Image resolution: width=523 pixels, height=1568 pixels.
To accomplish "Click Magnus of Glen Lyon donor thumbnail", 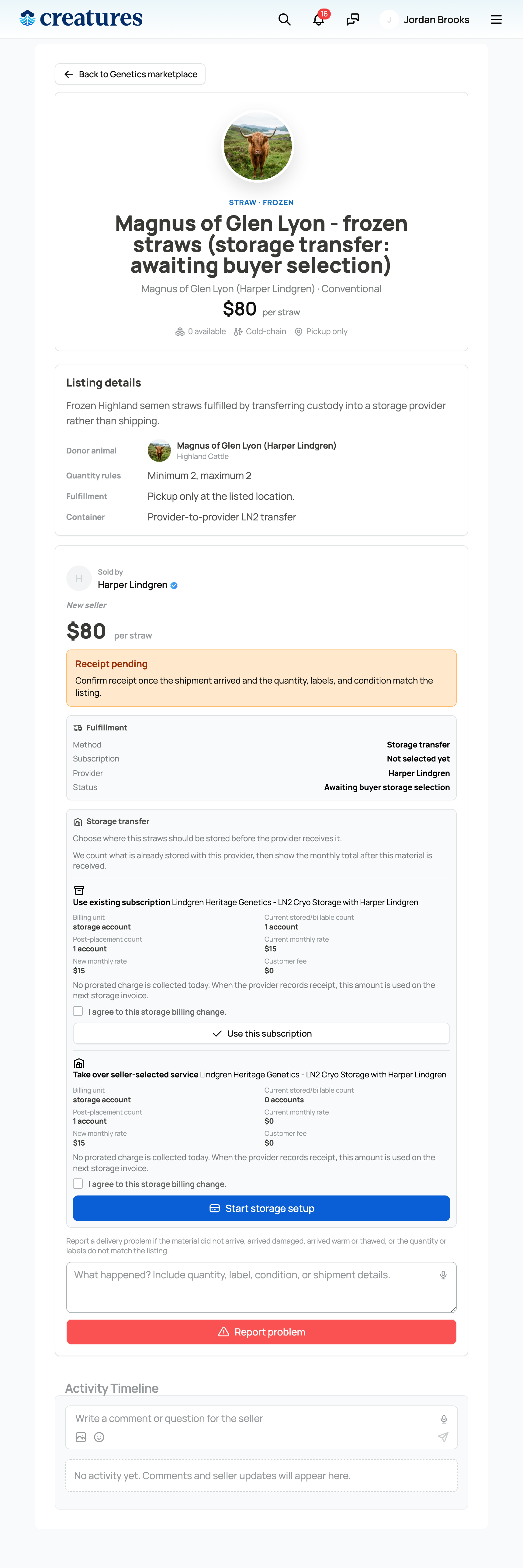I will [x=159, y=450].
